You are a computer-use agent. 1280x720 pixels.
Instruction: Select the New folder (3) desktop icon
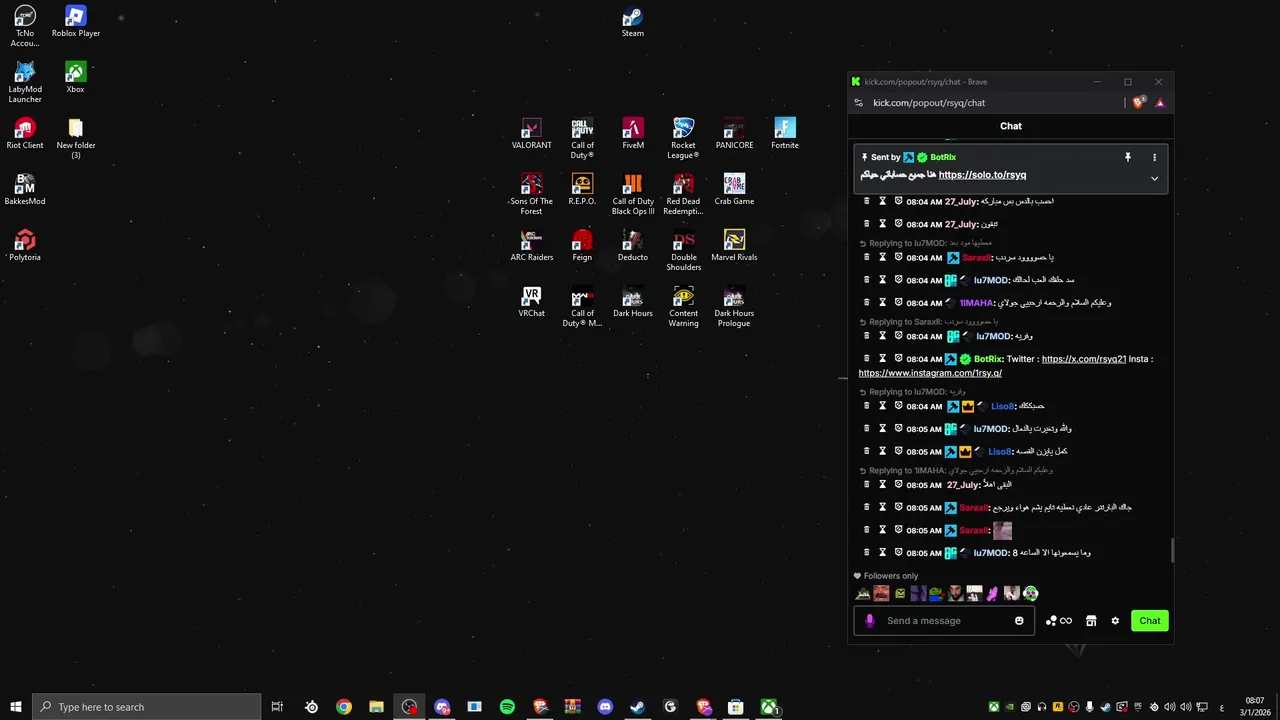tap(75, 139)
